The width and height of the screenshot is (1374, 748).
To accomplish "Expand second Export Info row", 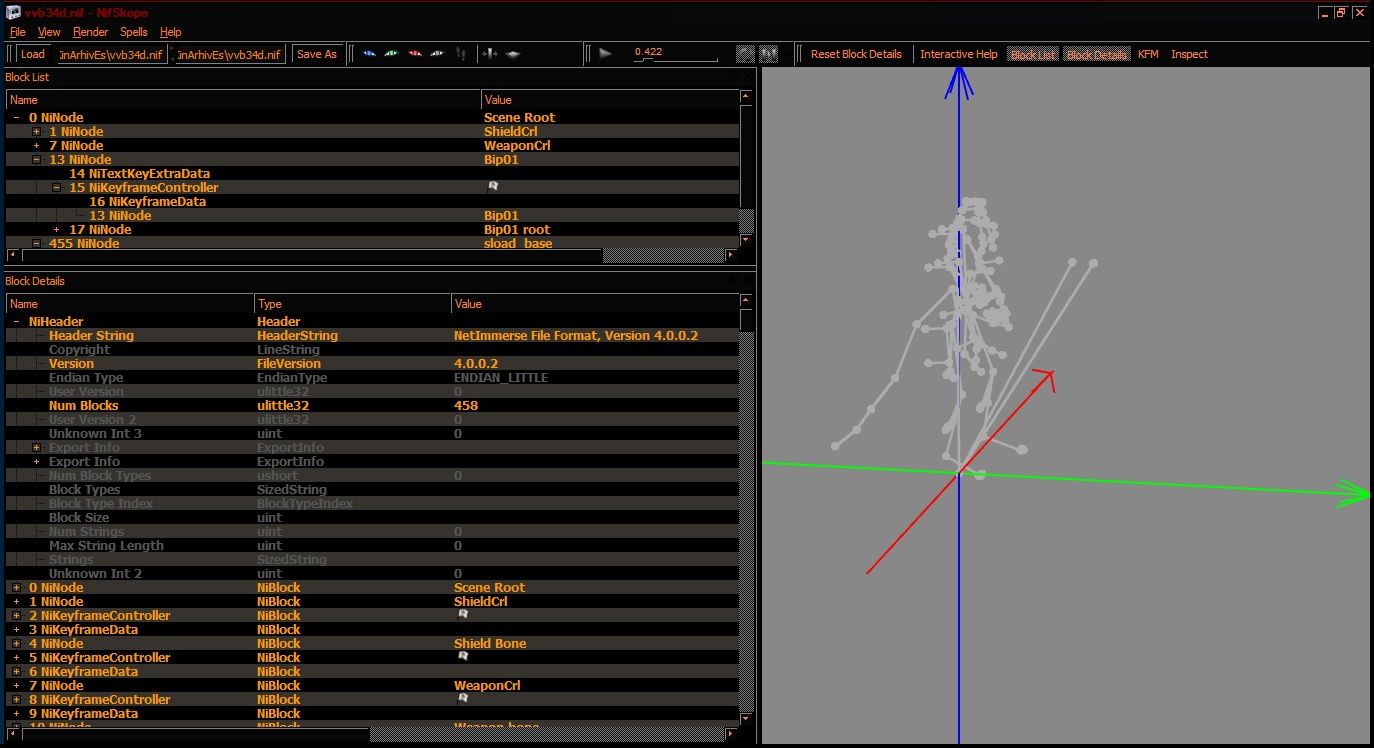I will [x=37, y=462].
